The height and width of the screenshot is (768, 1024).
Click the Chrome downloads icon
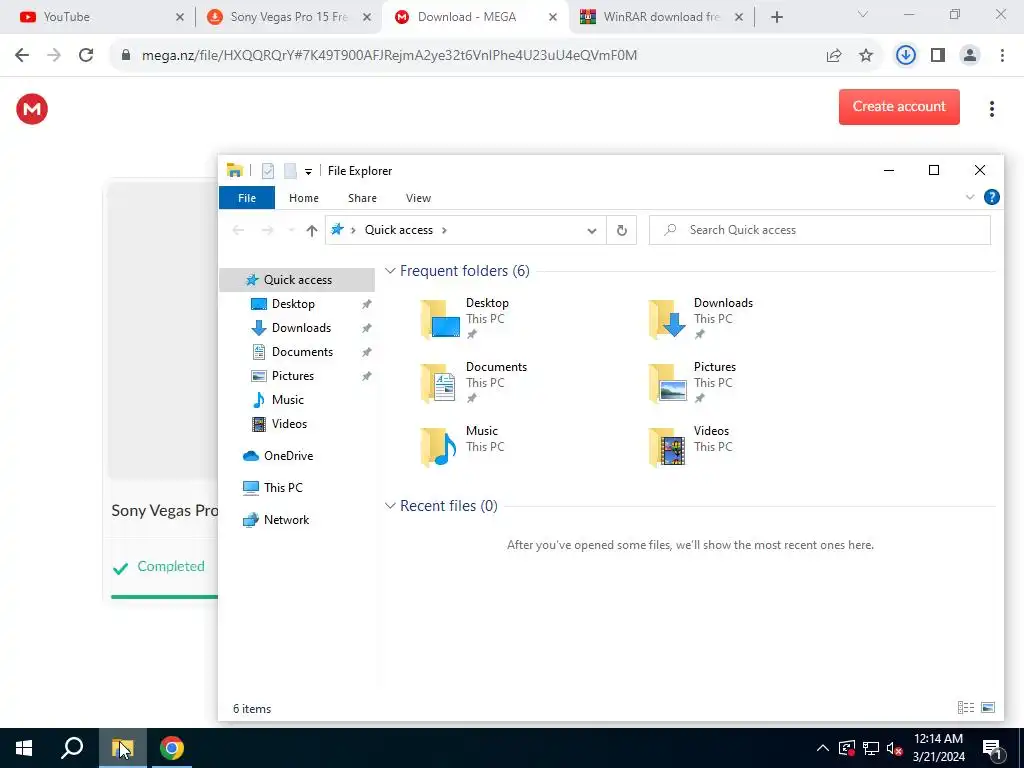coord(905,56)
